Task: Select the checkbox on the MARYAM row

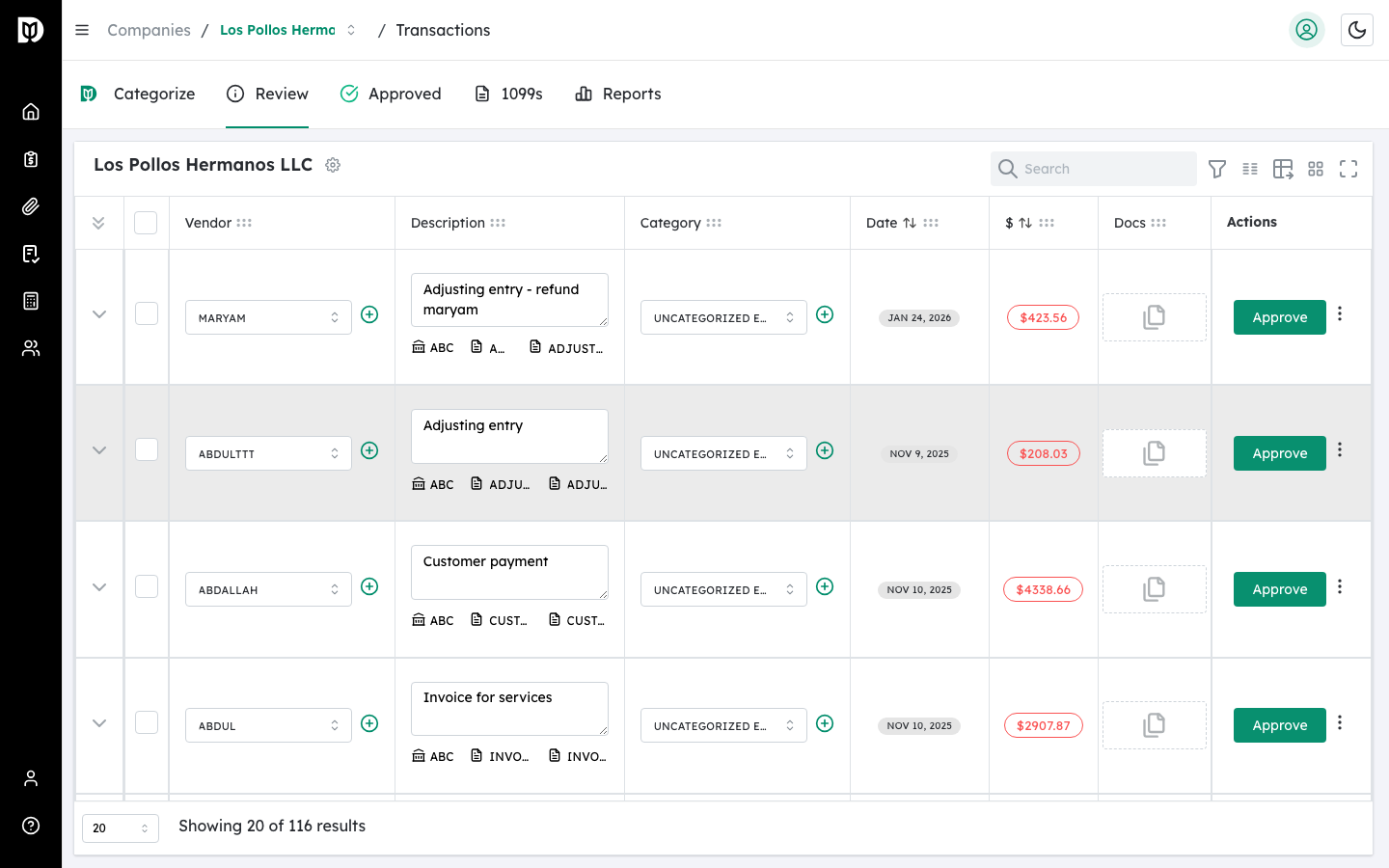Action: [146, 314]
